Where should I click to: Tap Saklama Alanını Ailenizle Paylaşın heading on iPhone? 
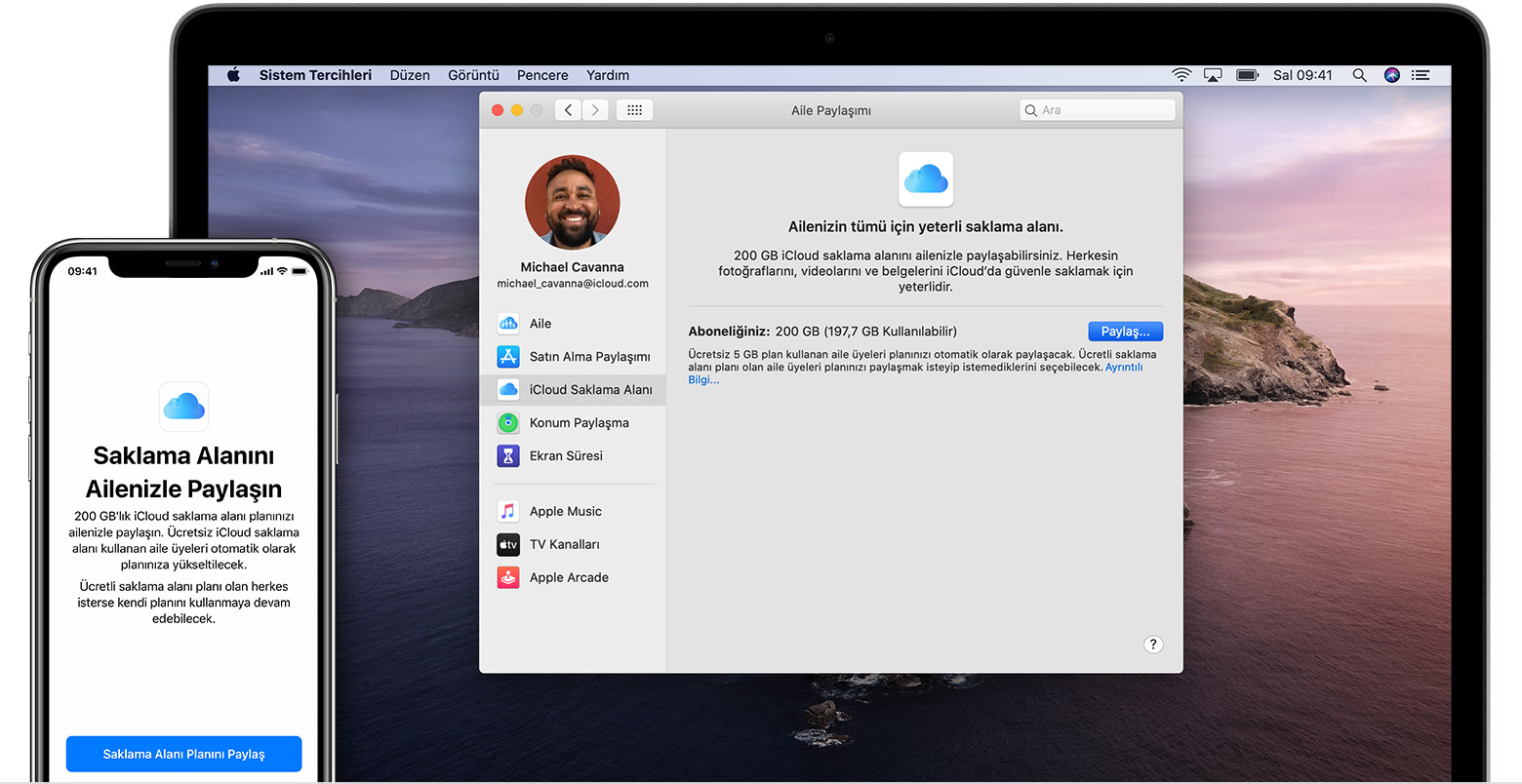point(183,472)
